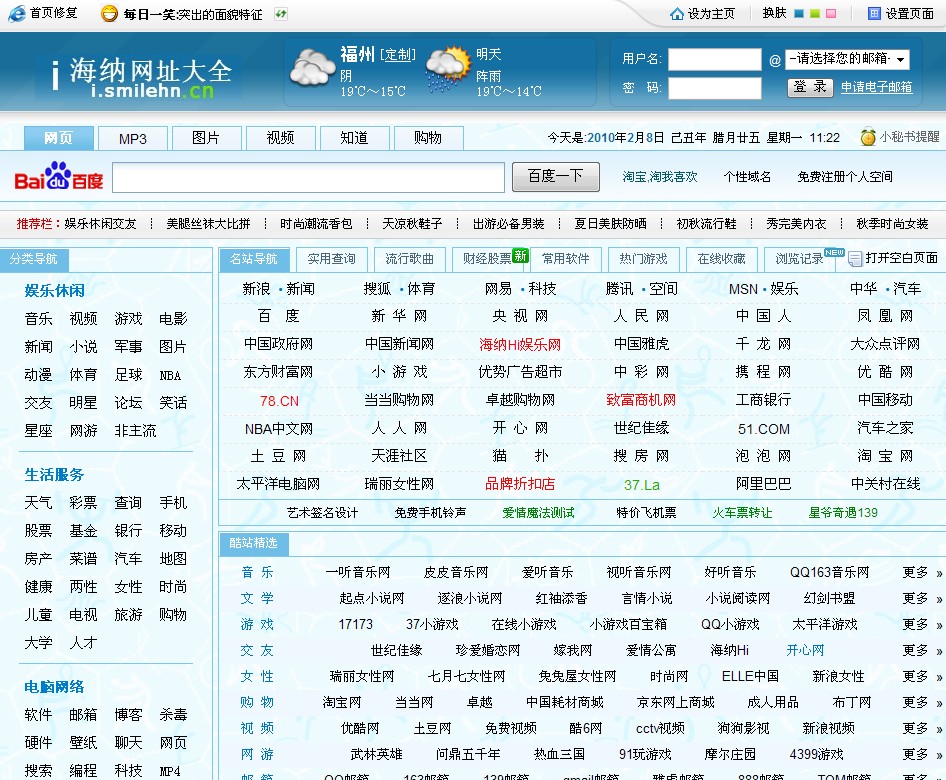Expand 更多 in the 购物 row
Image resolution: width=946 pixels, height=780 pixels.
[922, 702]
